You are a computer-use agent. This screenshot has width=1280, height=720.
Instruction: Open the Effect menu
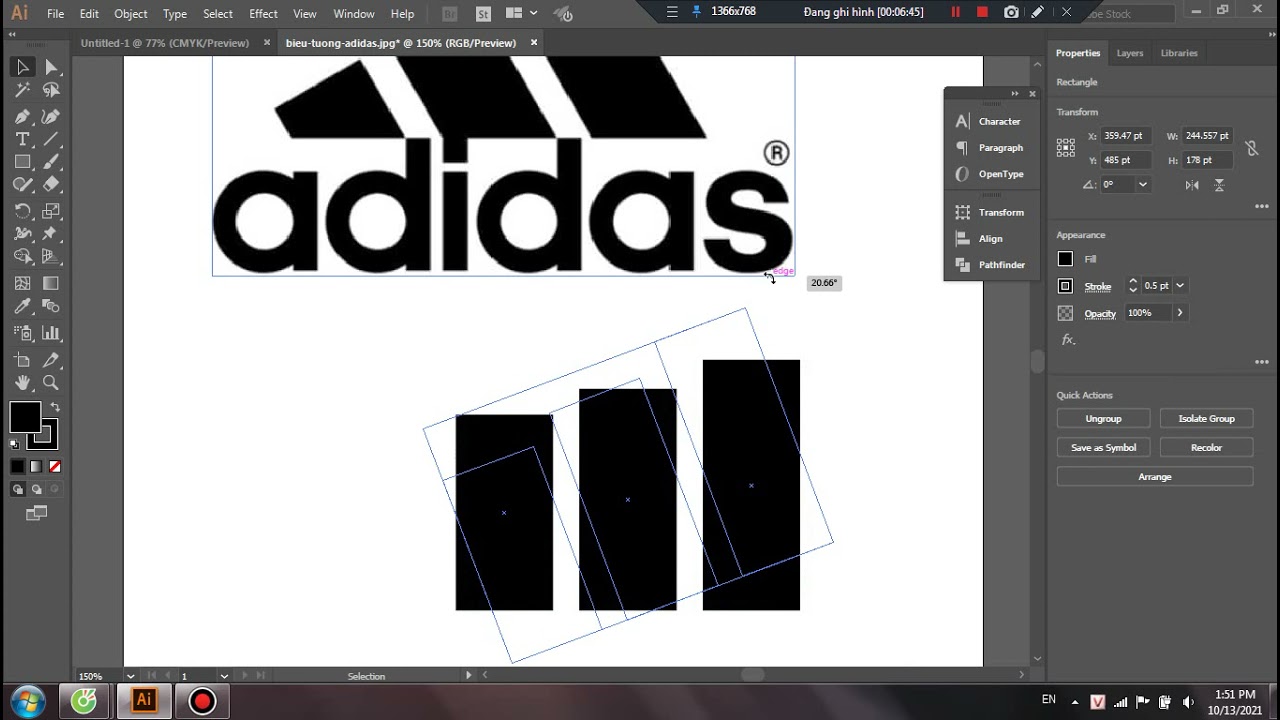click(263, 14)
